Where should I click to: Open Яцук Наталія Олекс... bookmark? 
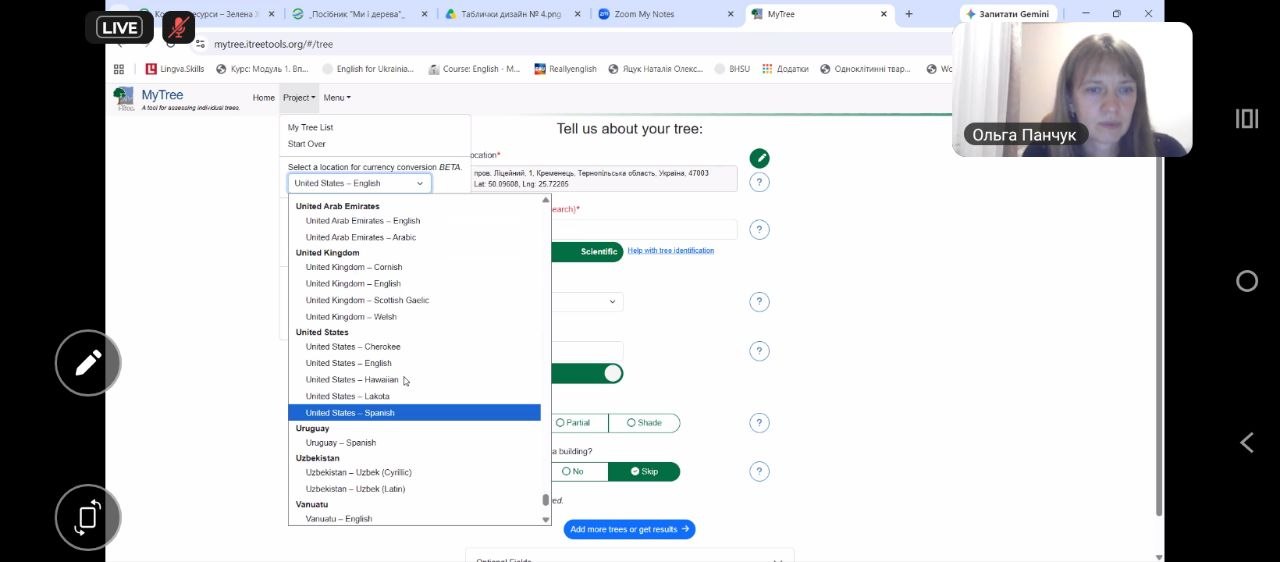[655, 69]
